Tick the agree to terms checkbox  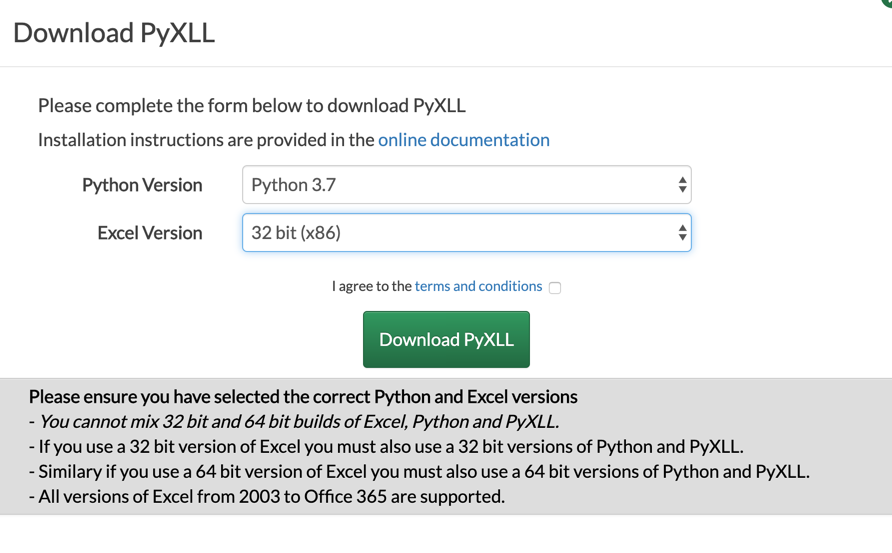point(555,288)
